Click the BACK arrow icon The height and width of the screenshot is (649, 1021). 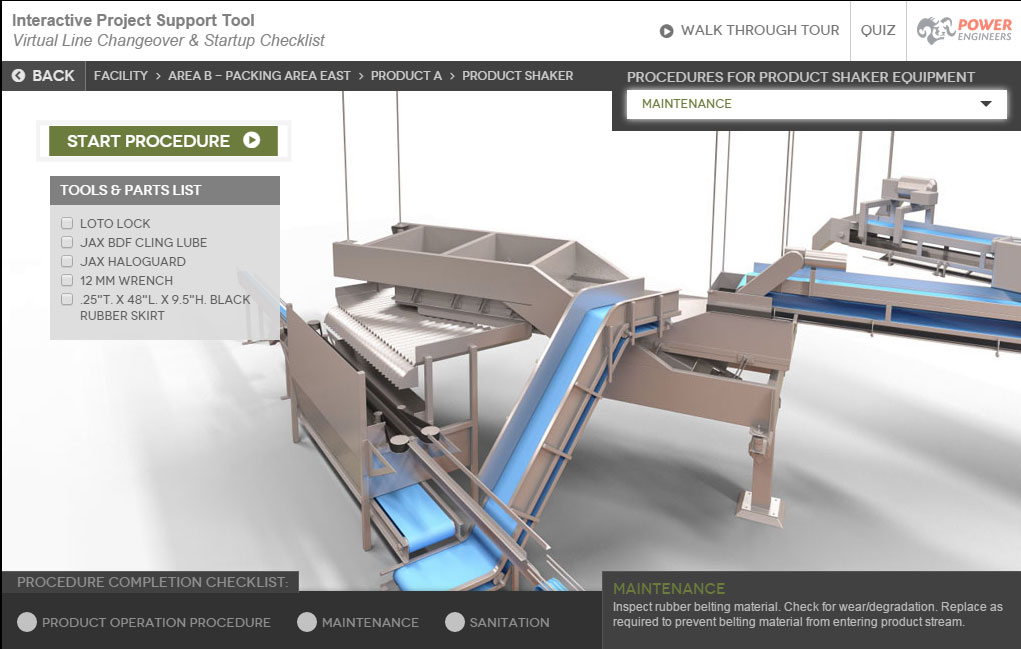coord(18,76)
